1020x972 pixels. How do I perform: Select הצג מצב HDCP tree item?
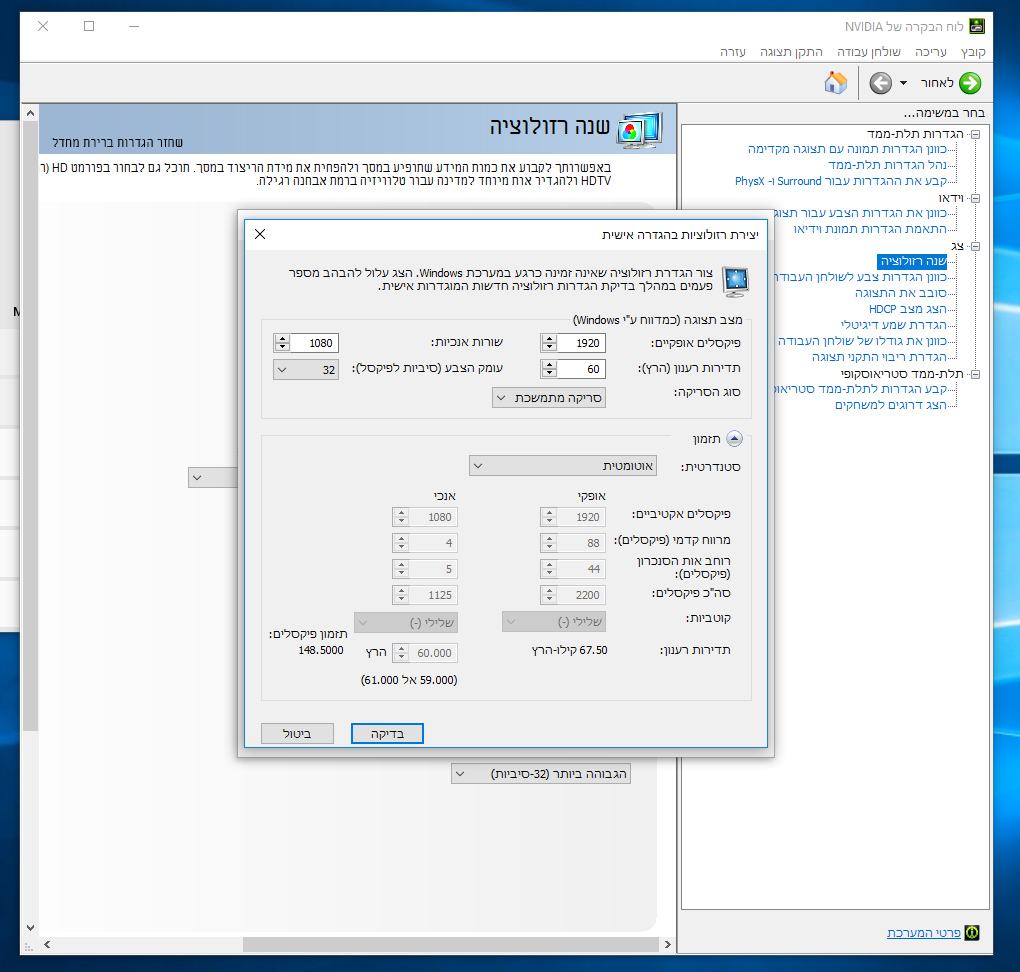tap(908, 309)
